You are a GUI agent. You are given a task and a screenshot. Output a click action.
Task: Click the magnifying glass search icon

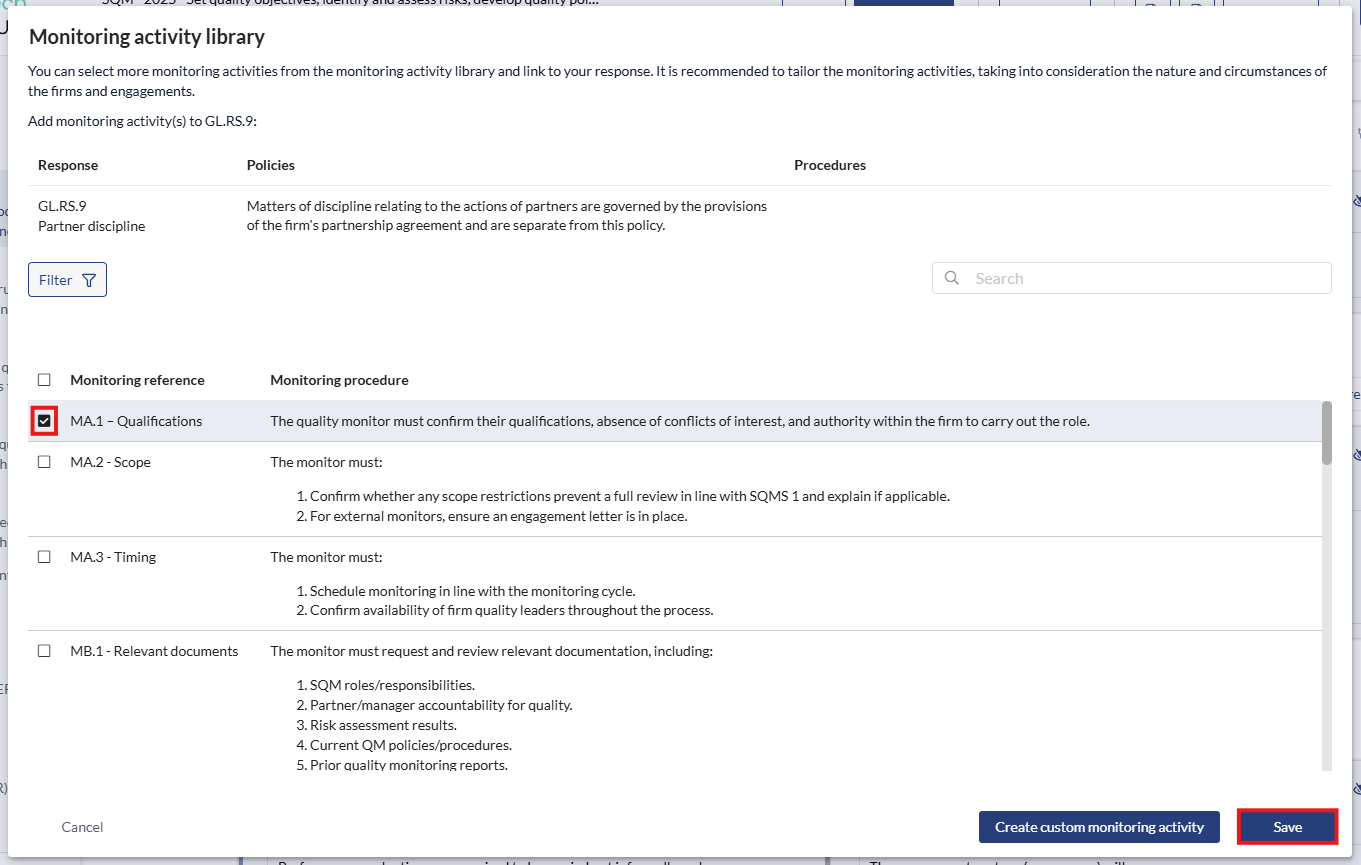pos(952,278)
